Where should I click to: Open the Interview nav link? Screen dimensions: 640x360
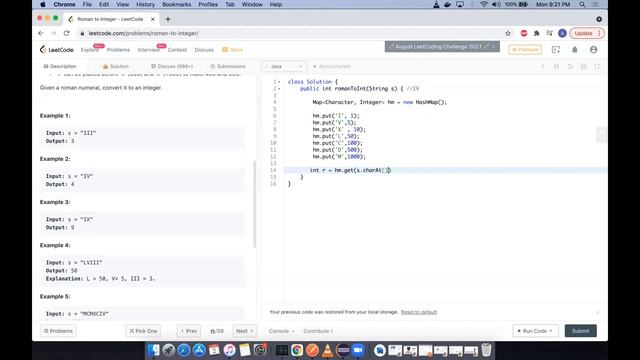coord(149,50)
